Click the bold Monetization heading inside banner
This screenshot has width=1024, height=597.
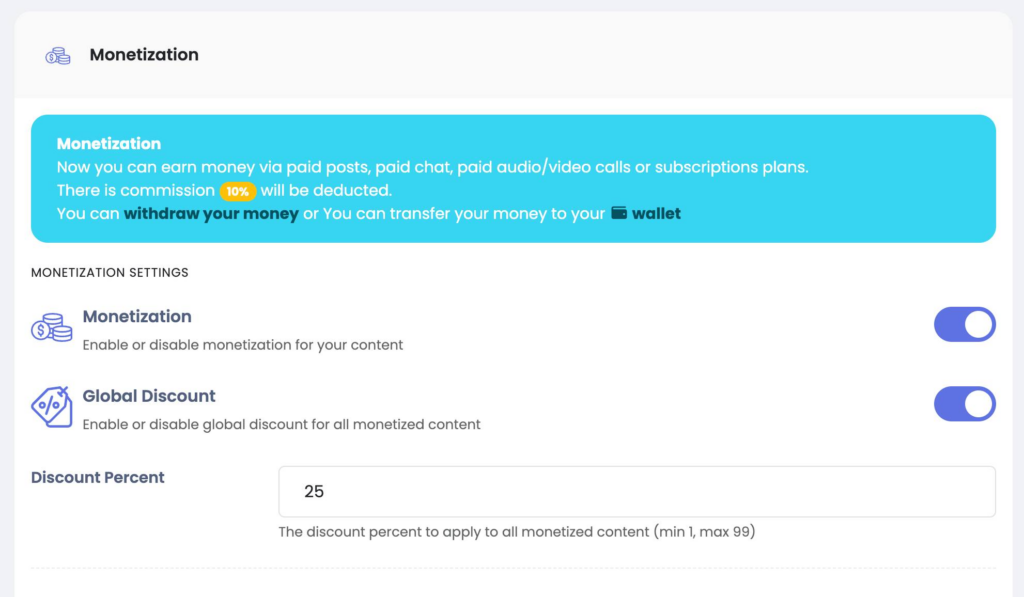pyautogui.click(x=108, y=144)
